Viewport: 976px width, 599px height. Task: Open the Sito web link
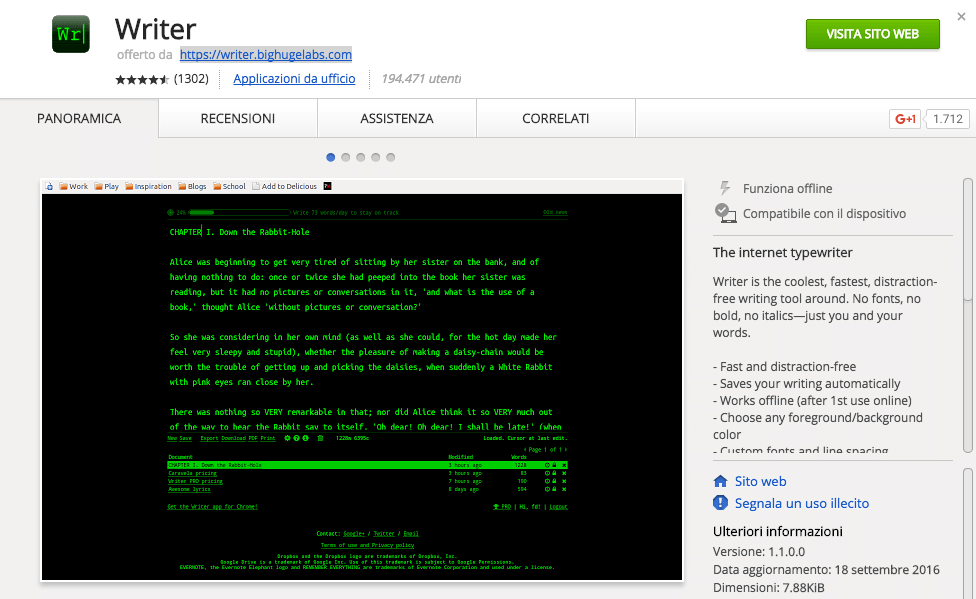pyautogui.click(x=760, y=481)
